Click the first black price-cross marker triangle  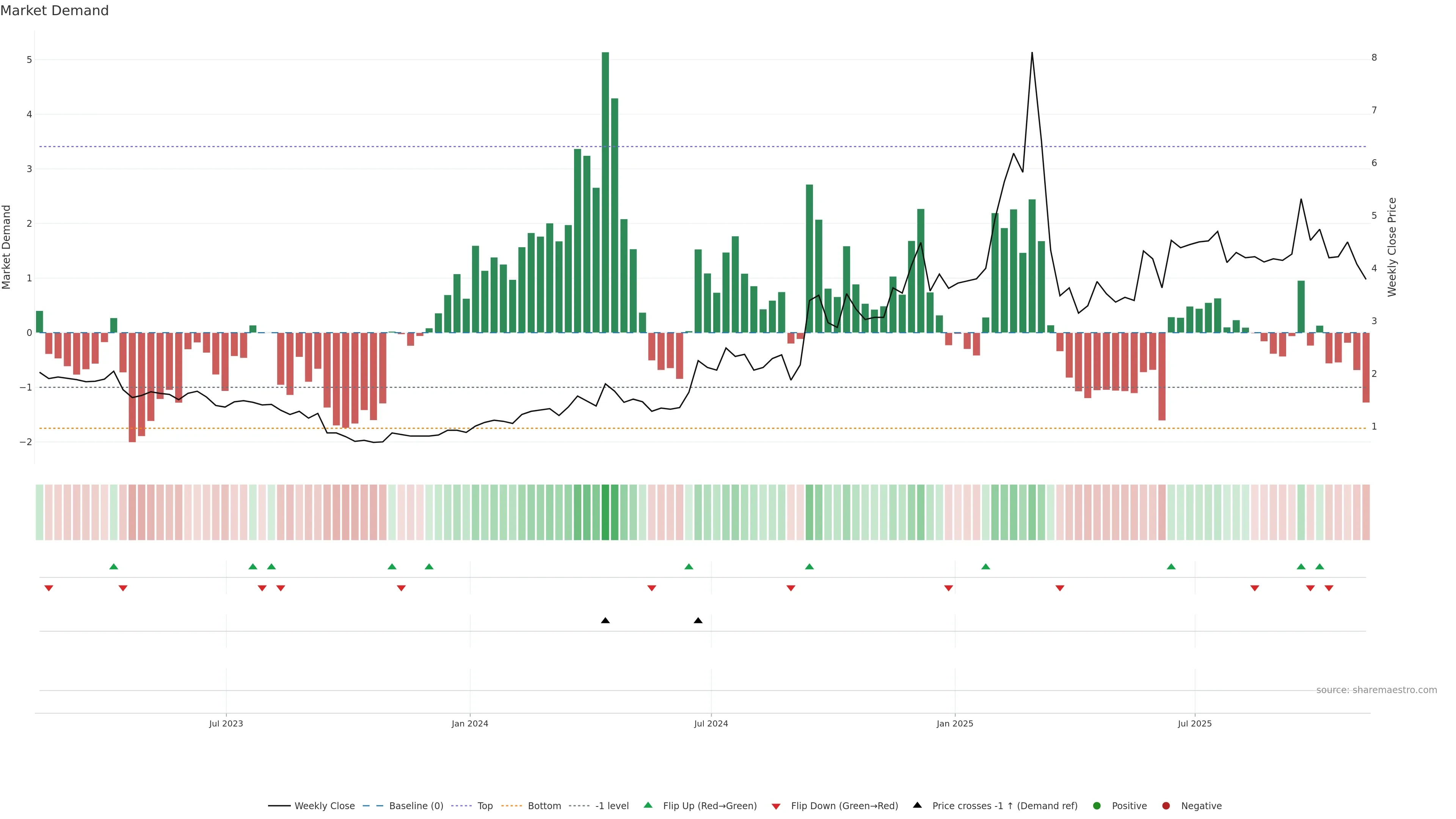pyautogui.click(x=605, y=621)
